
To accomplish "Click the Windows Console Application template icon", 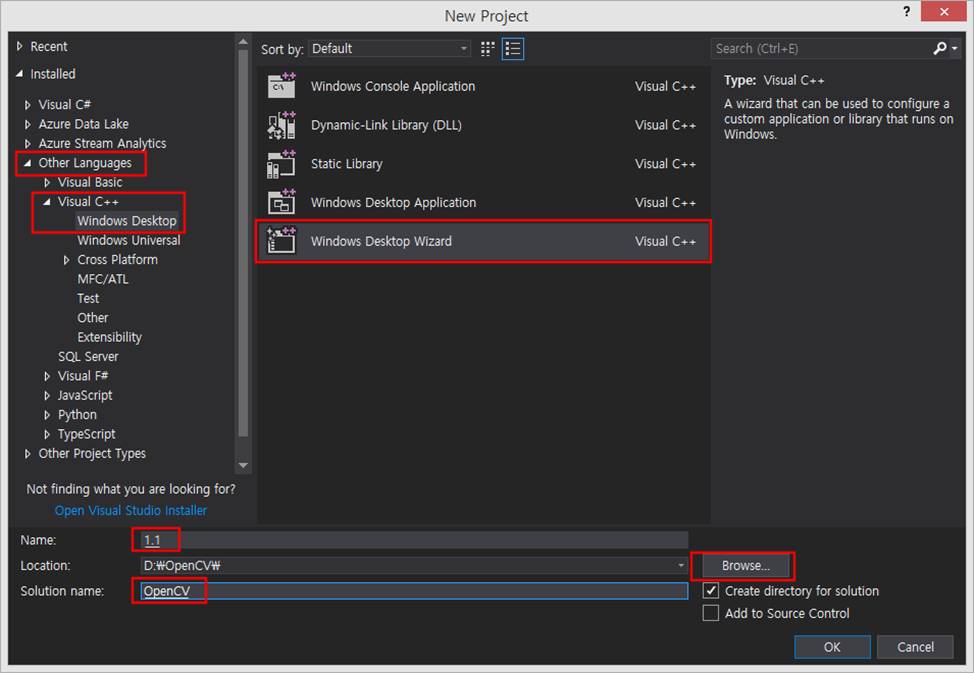I will (x=282, y=86).
